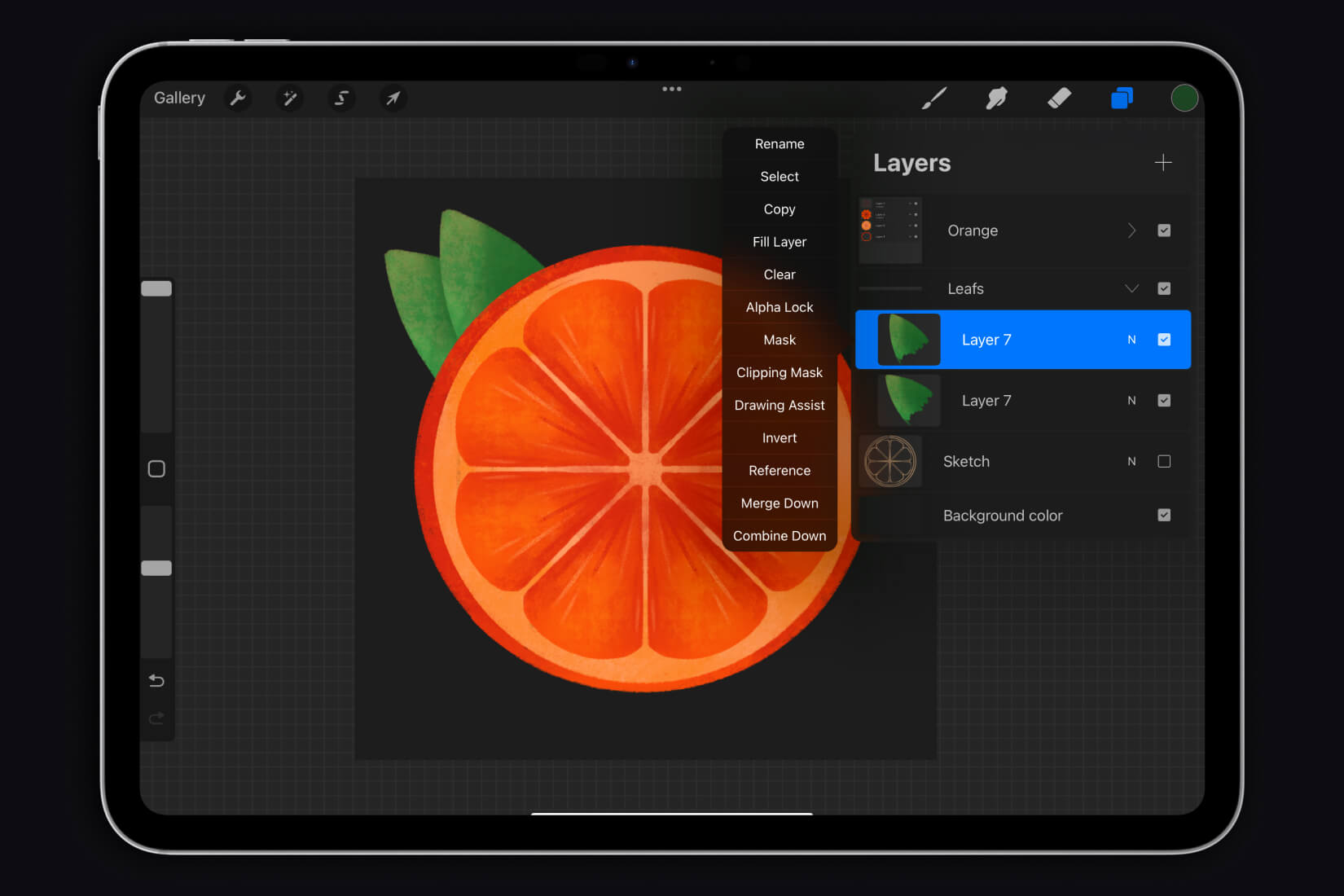Select the Eraser tool

(x=1059, y=99)
